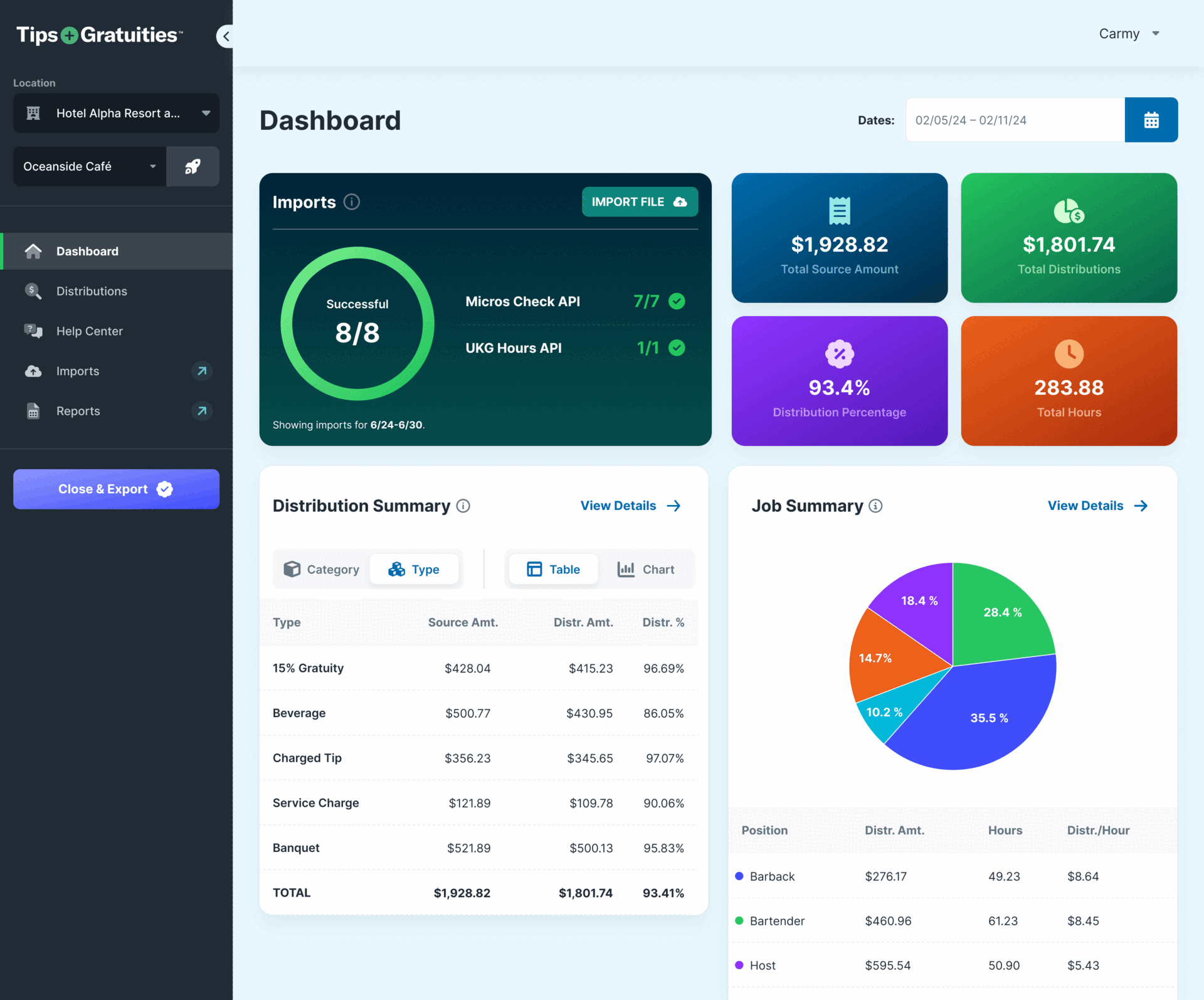Open Help Center from sidebar
This screenshot has height=1000, width=1204.
90,331
